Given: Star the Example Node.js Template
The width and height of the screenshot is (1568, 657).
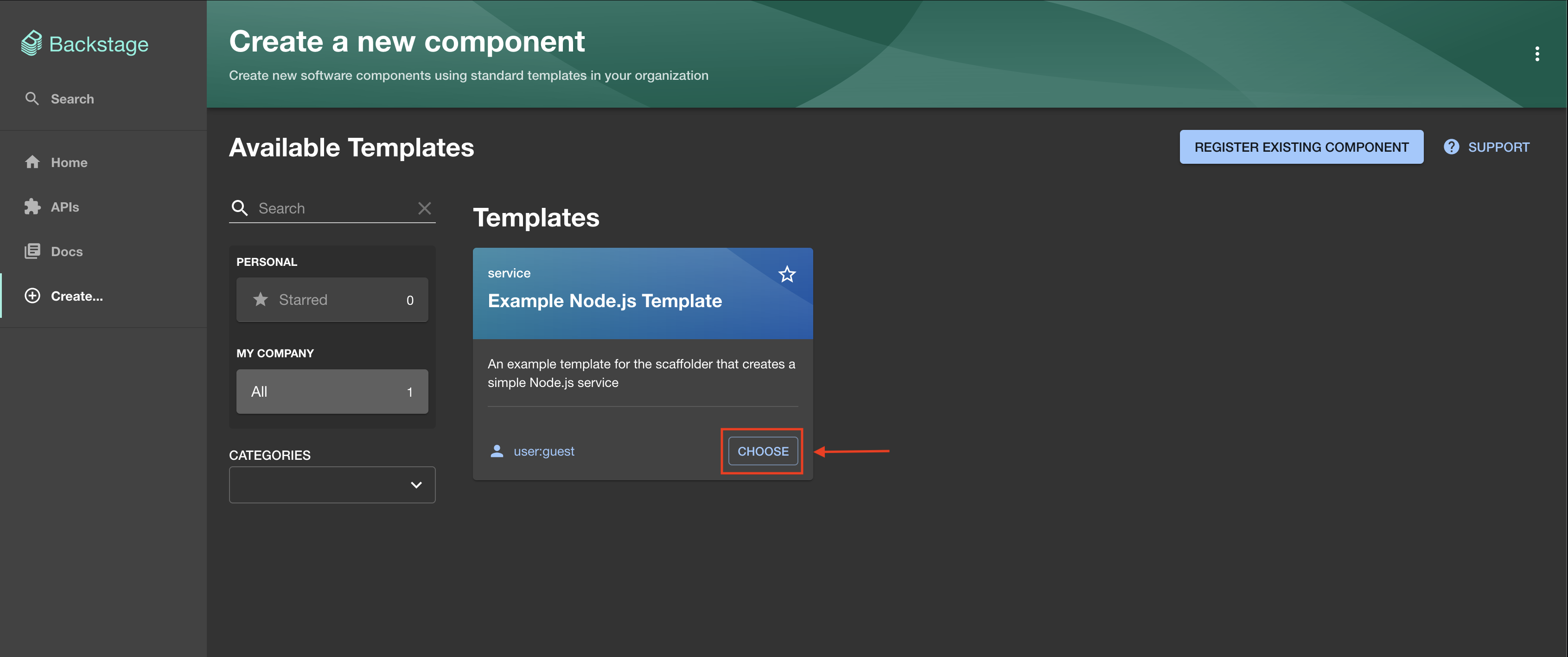Looking at the screenshot, I should [x=786, y=275].
